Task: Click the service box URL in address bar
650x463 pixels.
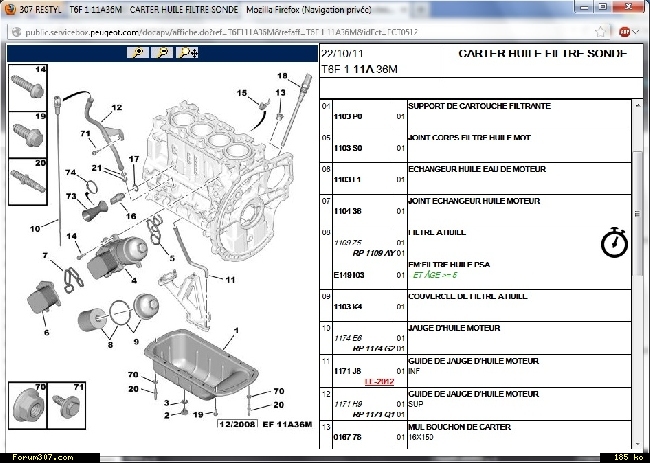Action: pyautogui.click(x=221, y=32)
